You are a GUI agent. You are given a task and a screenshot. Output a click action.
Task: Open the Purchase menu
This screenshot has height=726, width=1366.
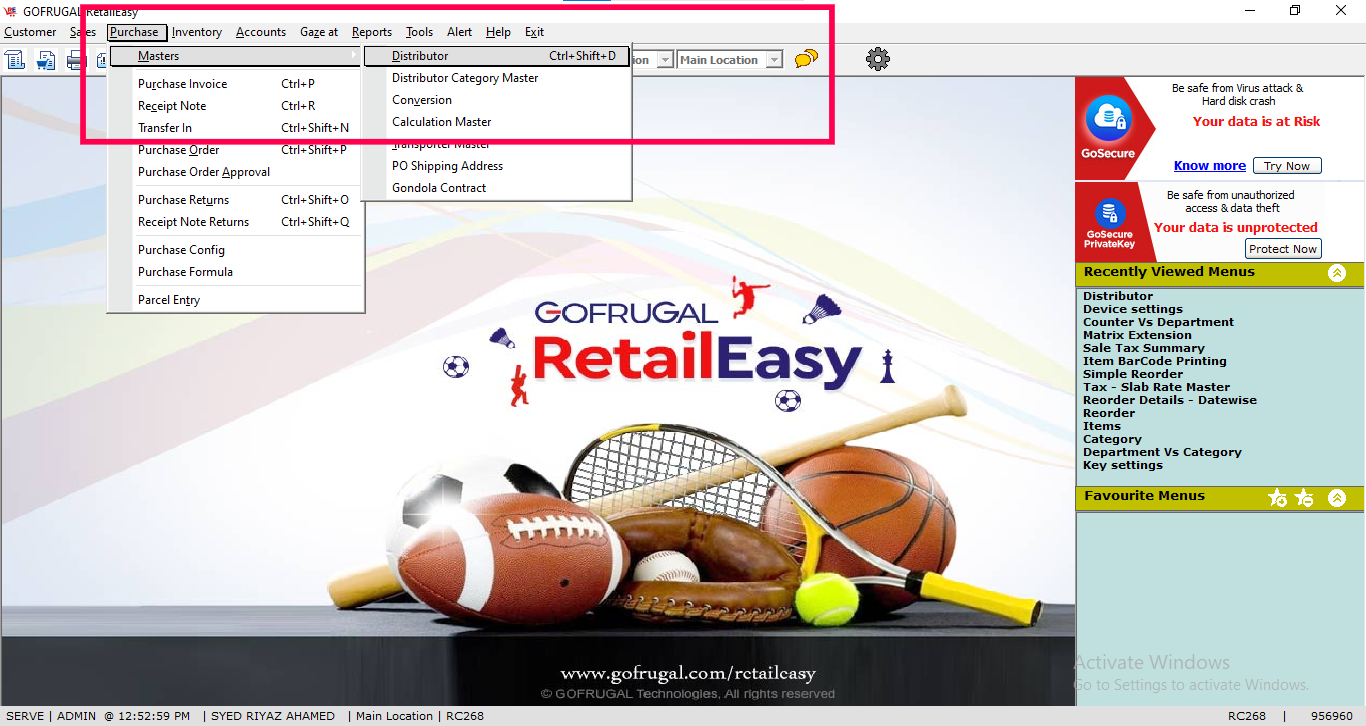click(135, 32)
